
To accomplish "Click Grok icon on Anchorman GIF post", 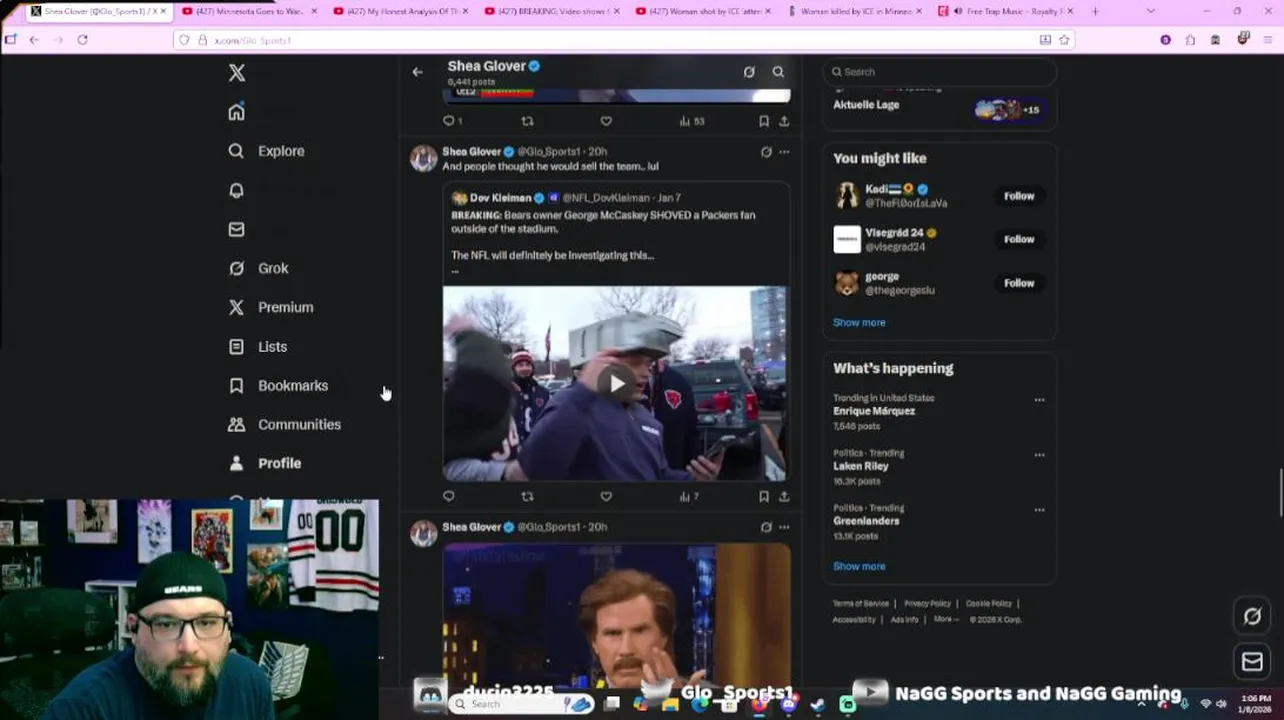I will (x=766, y=527).
